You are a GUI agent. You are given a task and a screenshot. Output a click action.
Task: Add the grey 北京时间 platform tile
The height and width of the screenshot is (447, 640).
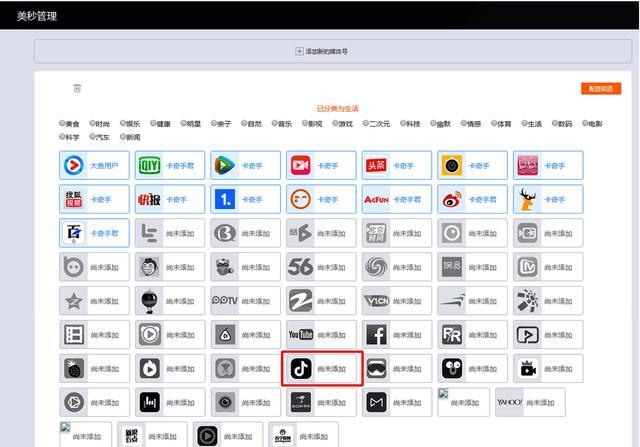(x=397, y=233)
